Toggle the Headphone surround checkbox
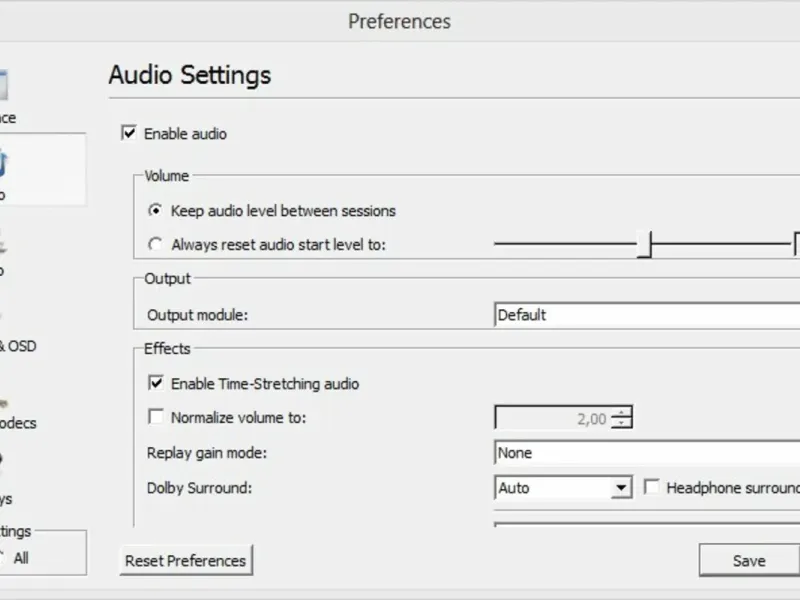This screenshot has width=800, height=600. click(x=651, y=487)
